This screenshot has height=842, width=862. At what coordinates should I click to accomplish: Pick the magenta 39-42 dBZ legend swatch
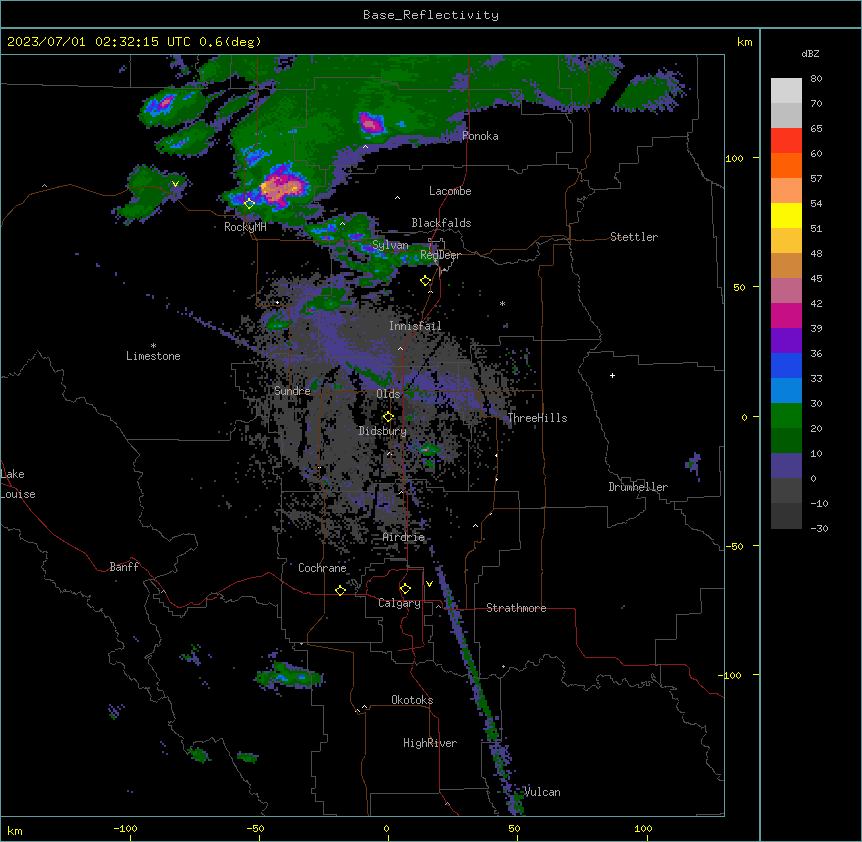click(x=786, y=315)
